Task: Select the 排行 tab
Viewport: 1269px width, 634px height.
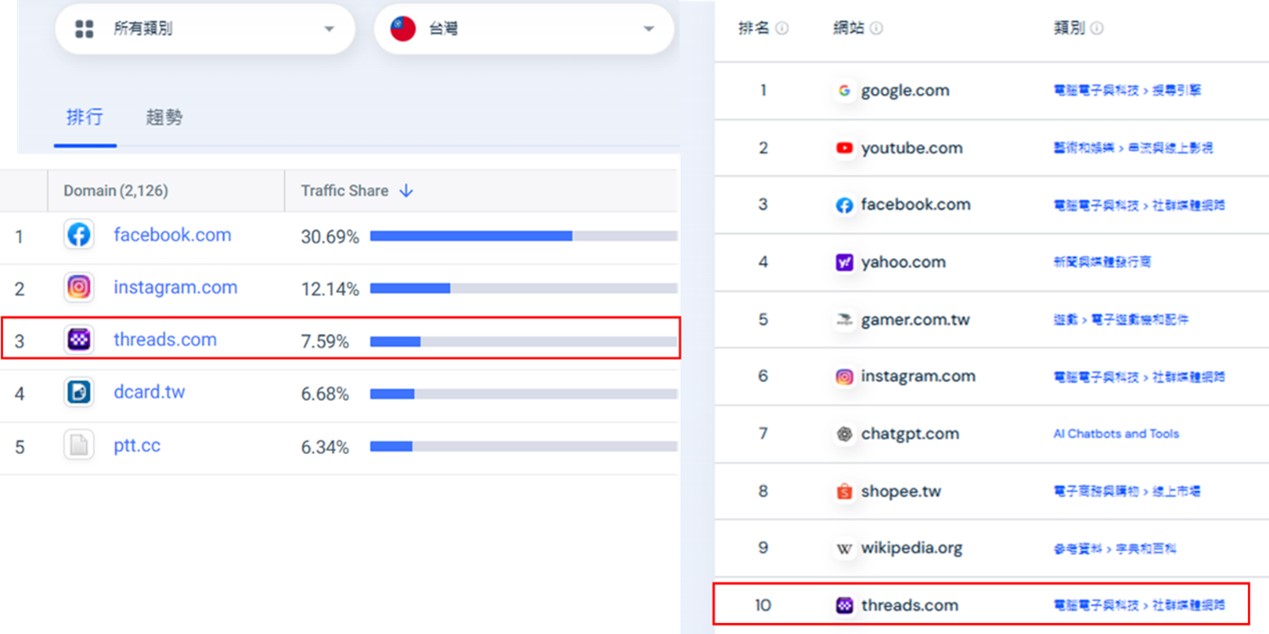Action: tap(84, 118)
